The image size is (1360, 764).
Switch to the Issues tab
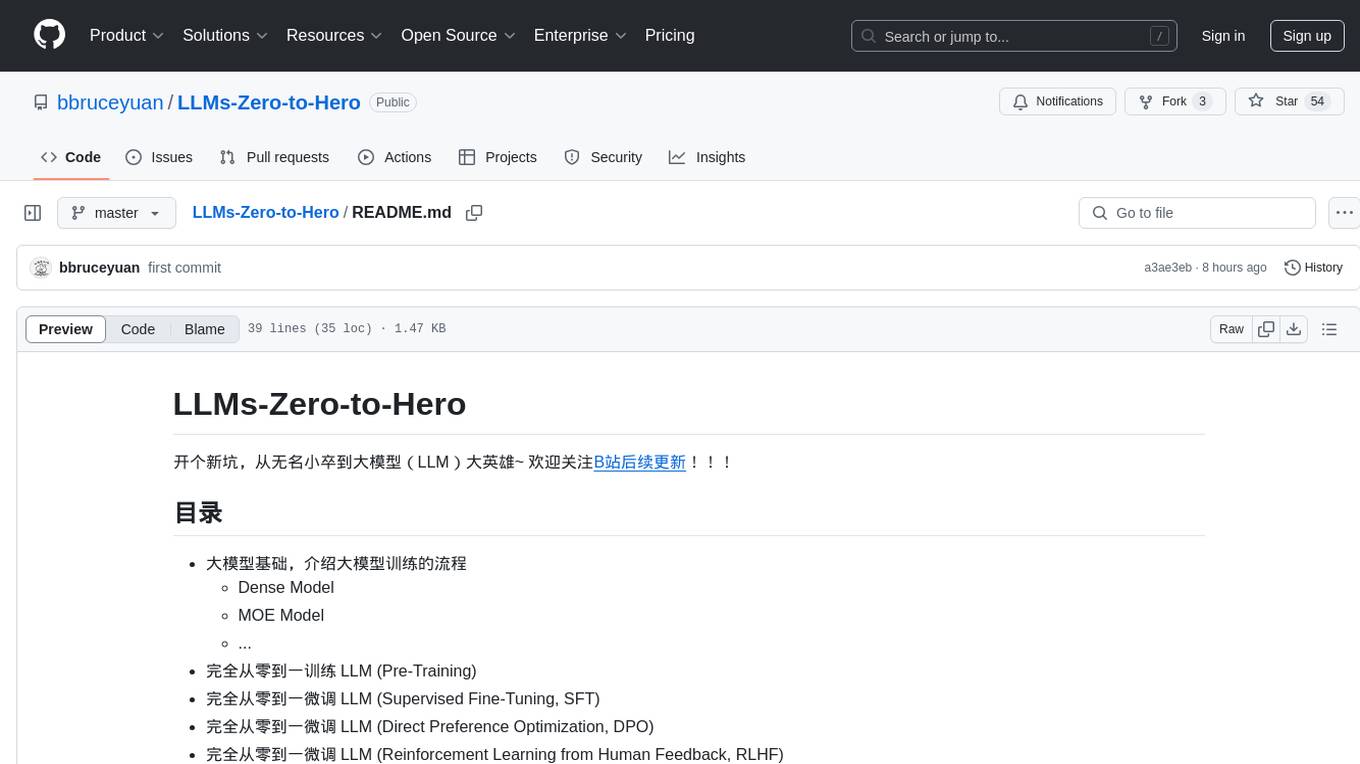(159, 157)
